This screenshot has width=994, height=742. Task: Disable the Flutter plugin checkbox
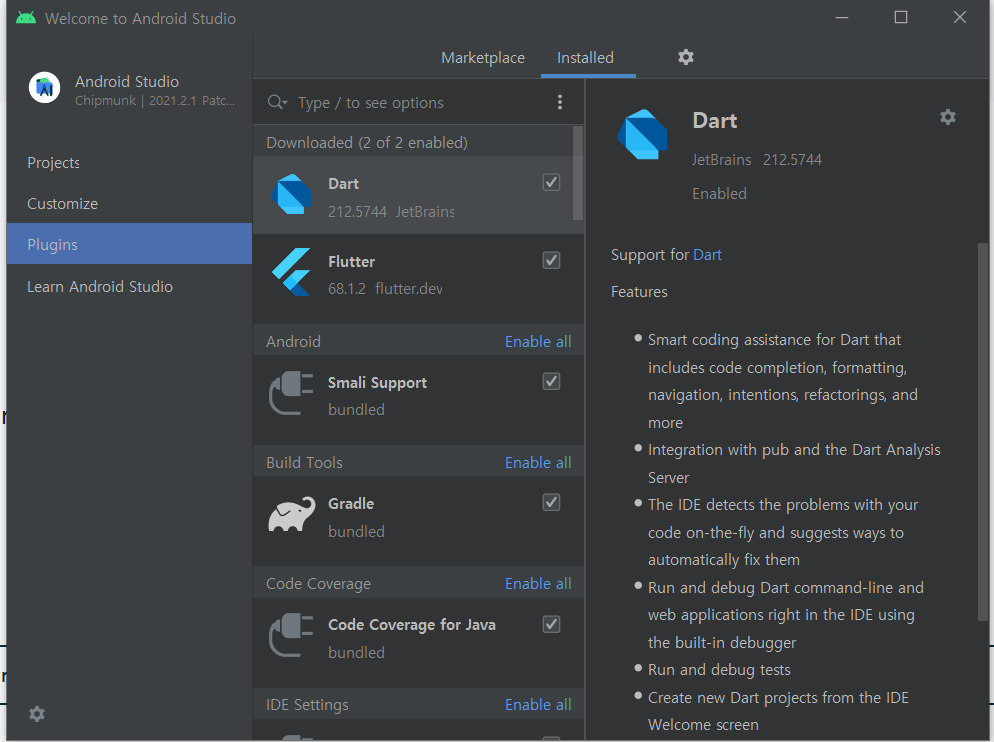tap(552, 261)
